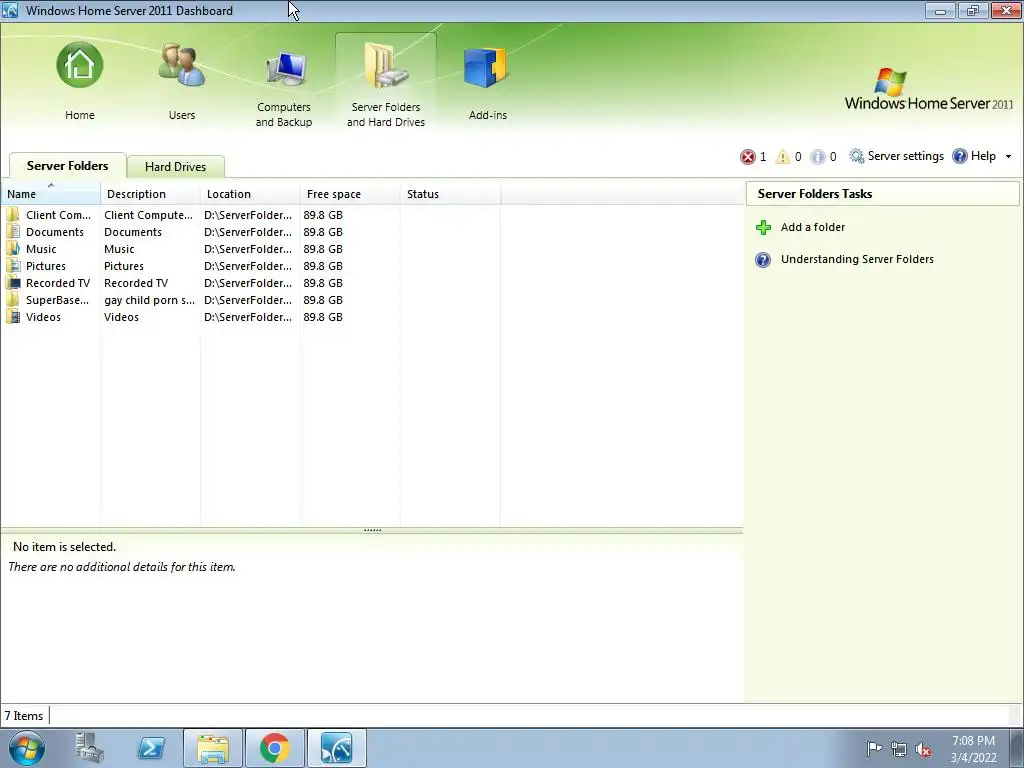Switch to the Hard Drives tab

(x=176, y=167)
